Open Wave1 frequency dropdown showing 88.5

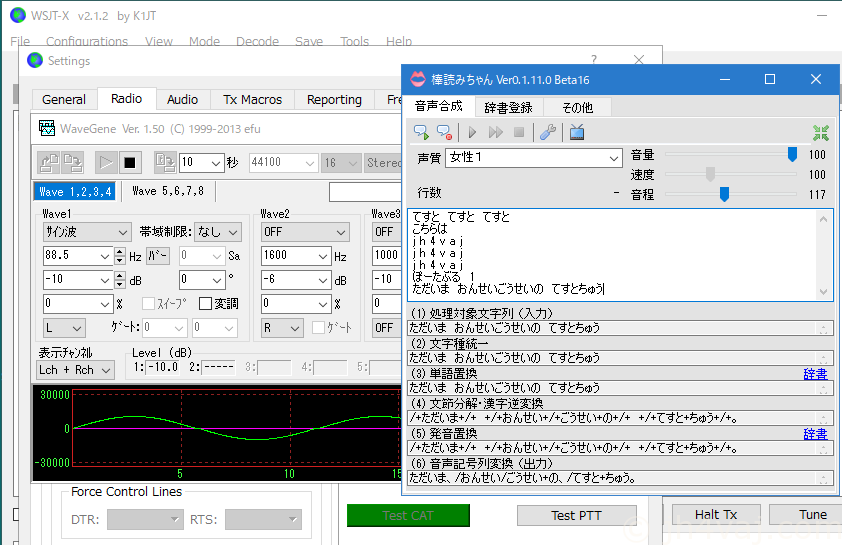pyautogui.click(x=77, y=256)
